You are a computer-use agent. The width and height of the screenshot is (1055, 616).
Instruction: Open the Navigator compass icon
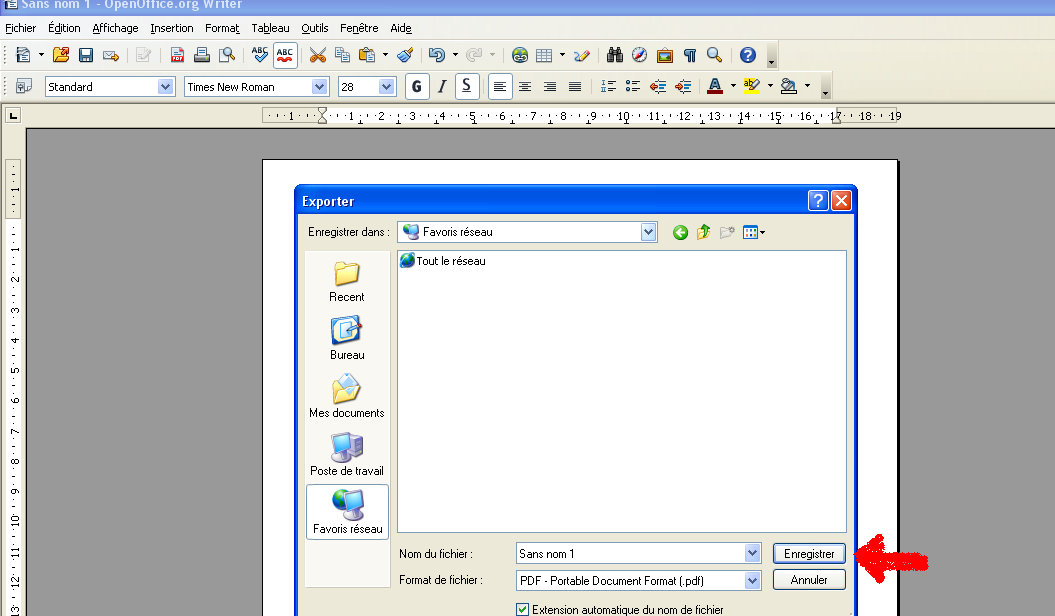[639, 55]
